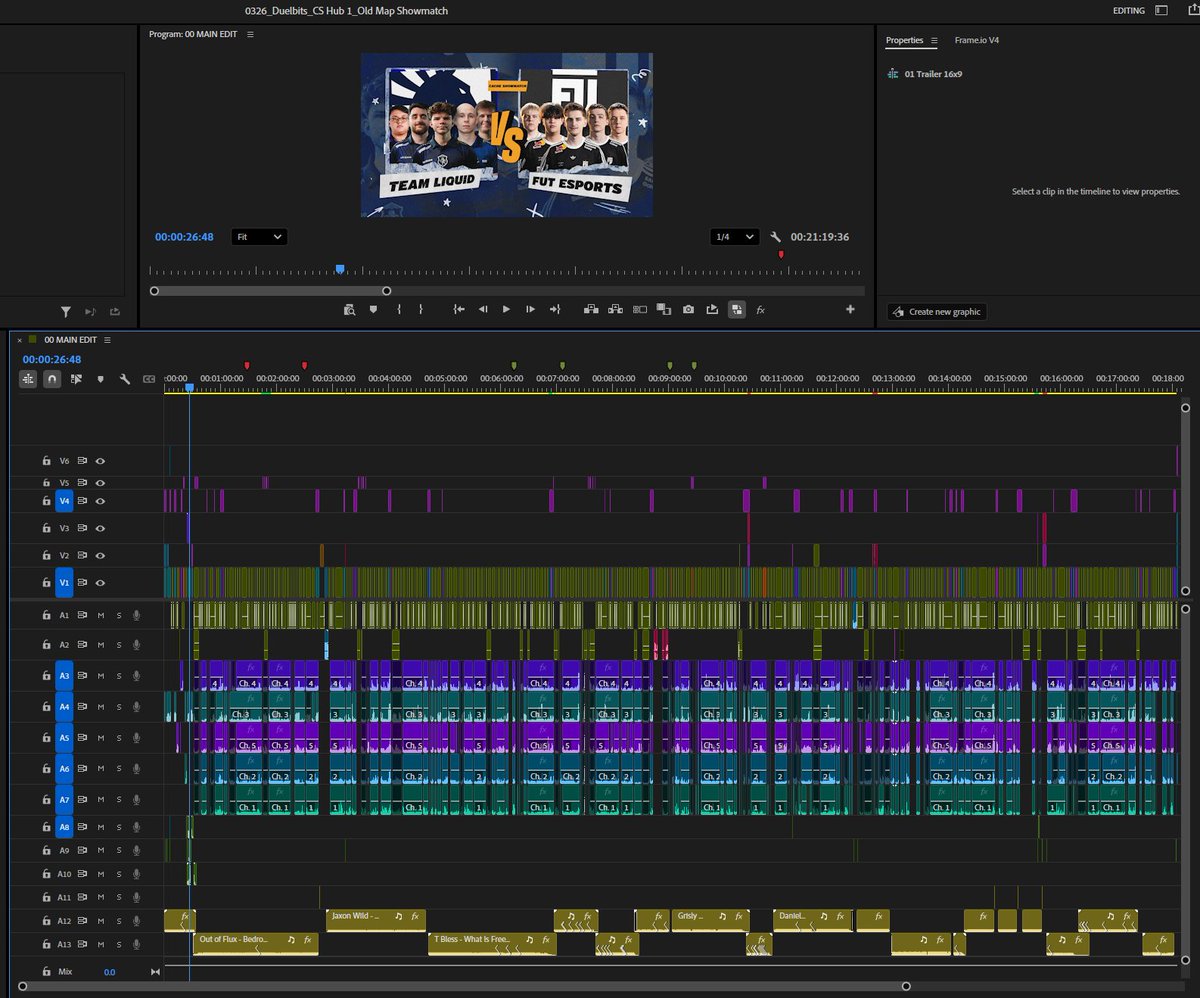This screenshot has height=998, width=1200.
Task: Select the T Bless - What Is Free clip
Action: 492,943
